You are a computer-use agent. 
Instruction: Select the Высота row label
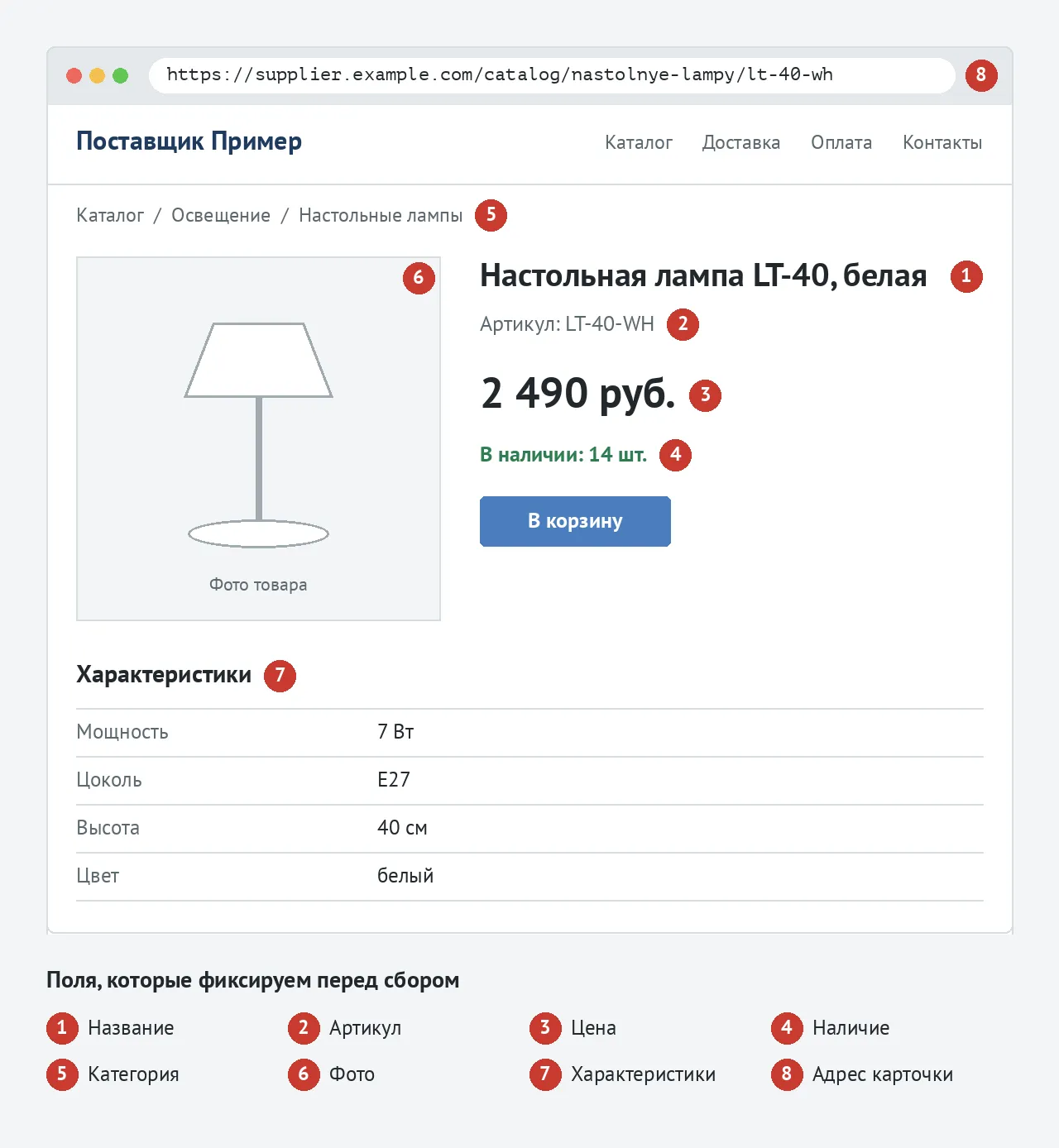[108, 828]
